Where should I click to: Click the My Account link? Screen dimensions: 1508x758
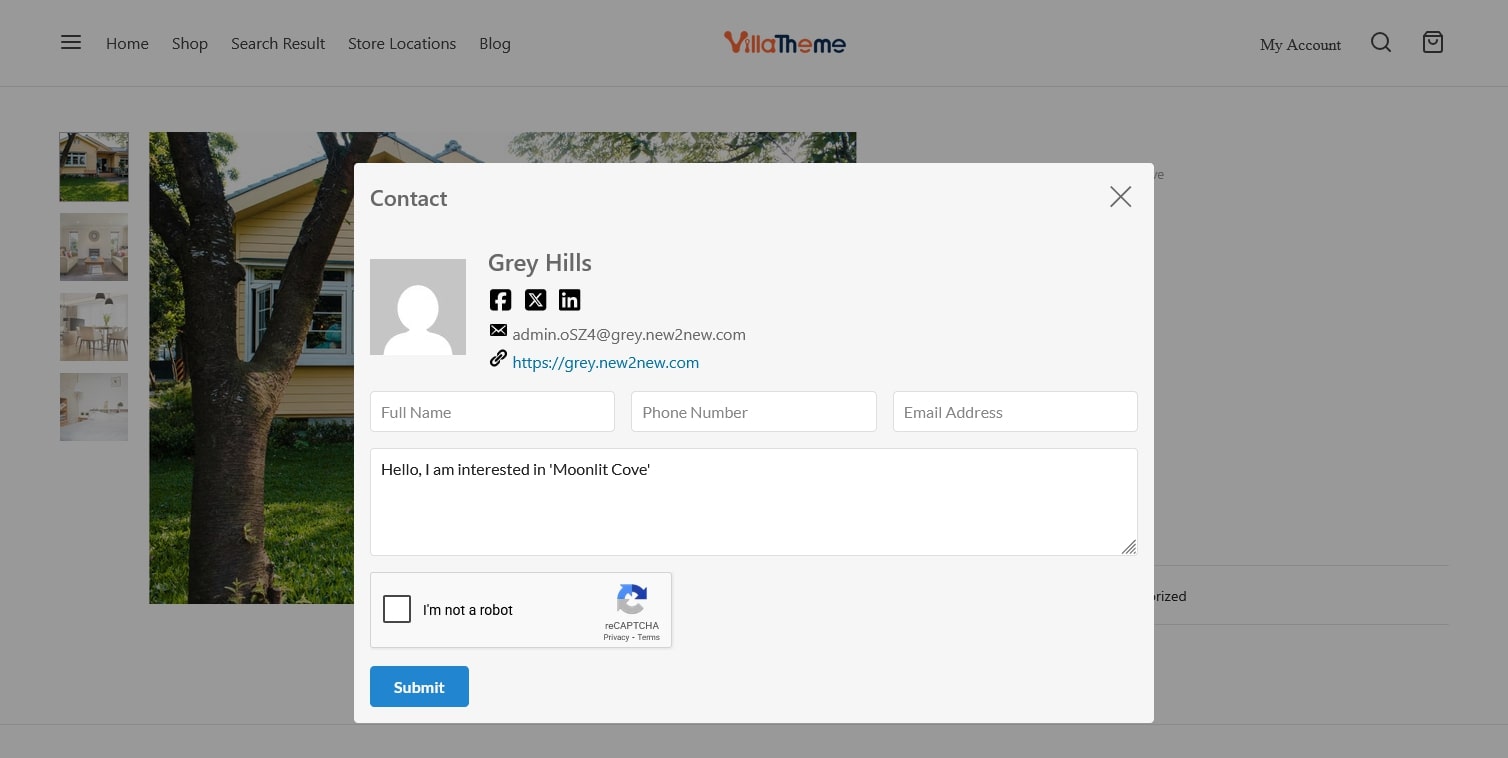(x=1300, y=45)
